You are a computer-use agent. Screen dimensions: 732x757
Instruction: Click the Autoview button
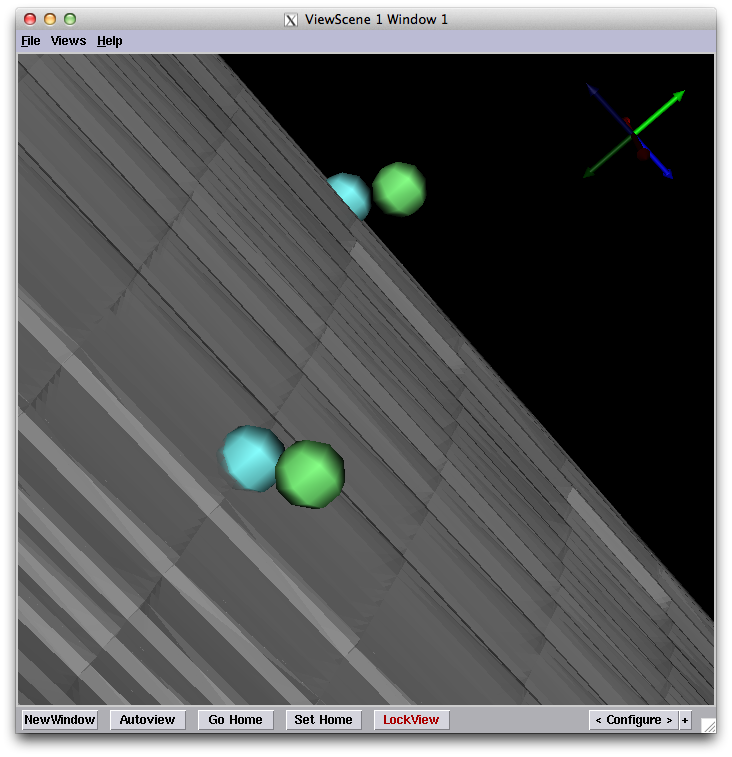147,720
